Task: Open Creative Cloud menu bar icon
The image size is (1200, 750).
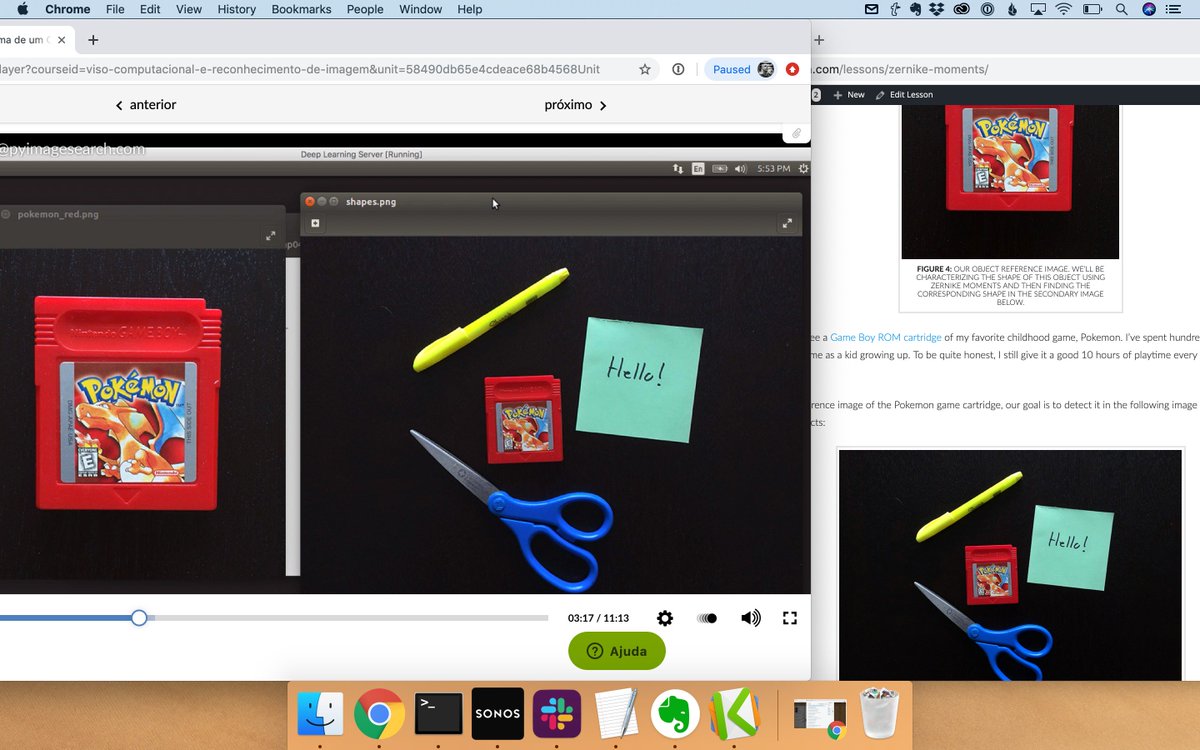Action: (x=961, y=9)
